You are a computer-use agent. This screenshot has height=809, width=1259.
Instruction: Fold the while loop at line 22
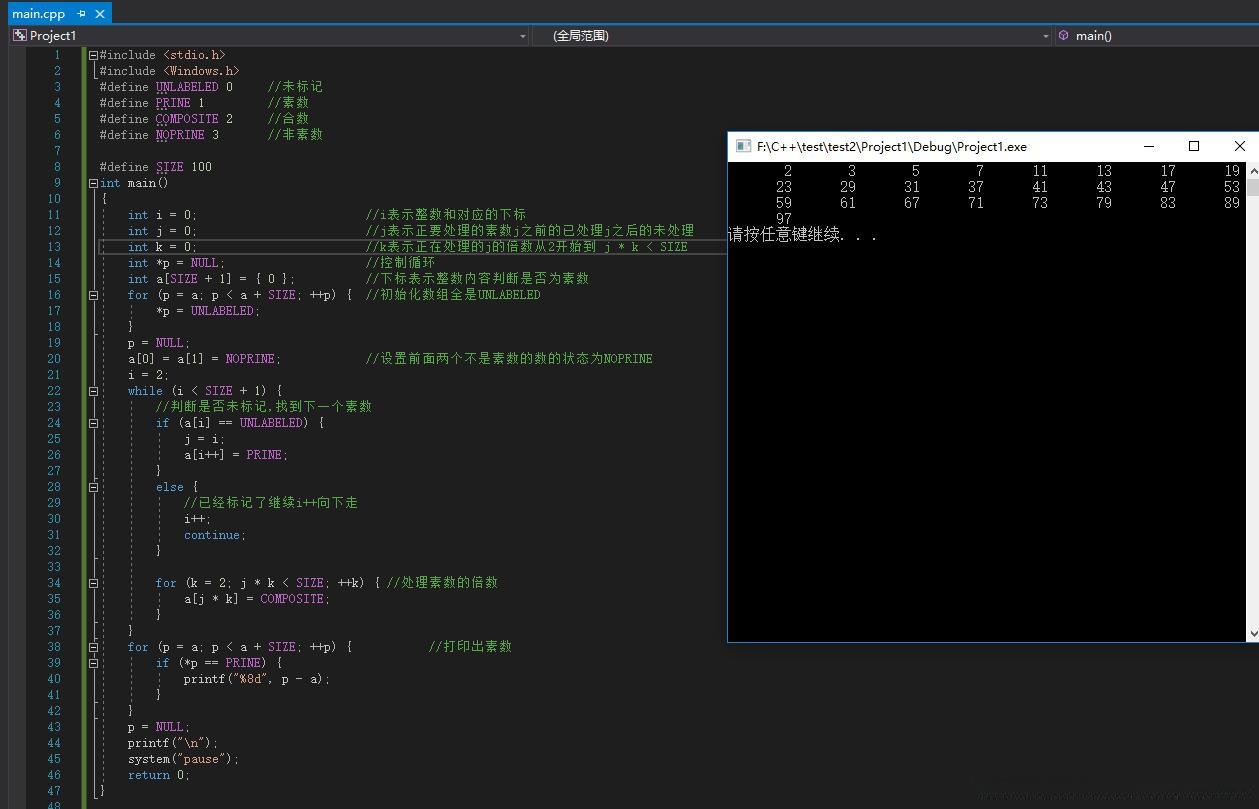tap(93, 391)
